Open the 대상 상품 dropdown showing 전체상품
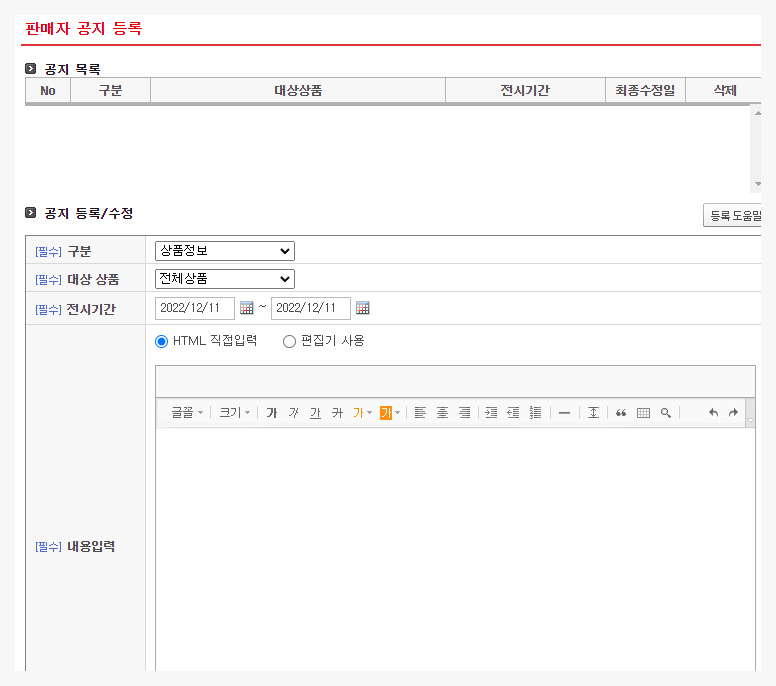The width and height of the screenshot is (776, 686). click(x=225, y=279)
